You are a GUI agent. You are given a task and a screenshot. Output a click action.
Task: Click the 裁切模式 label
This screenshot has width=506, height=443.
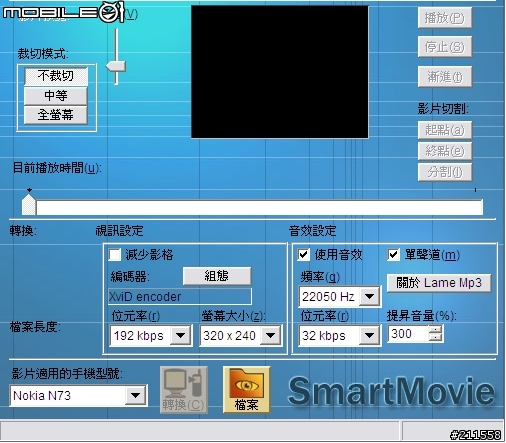click(43, 53)
